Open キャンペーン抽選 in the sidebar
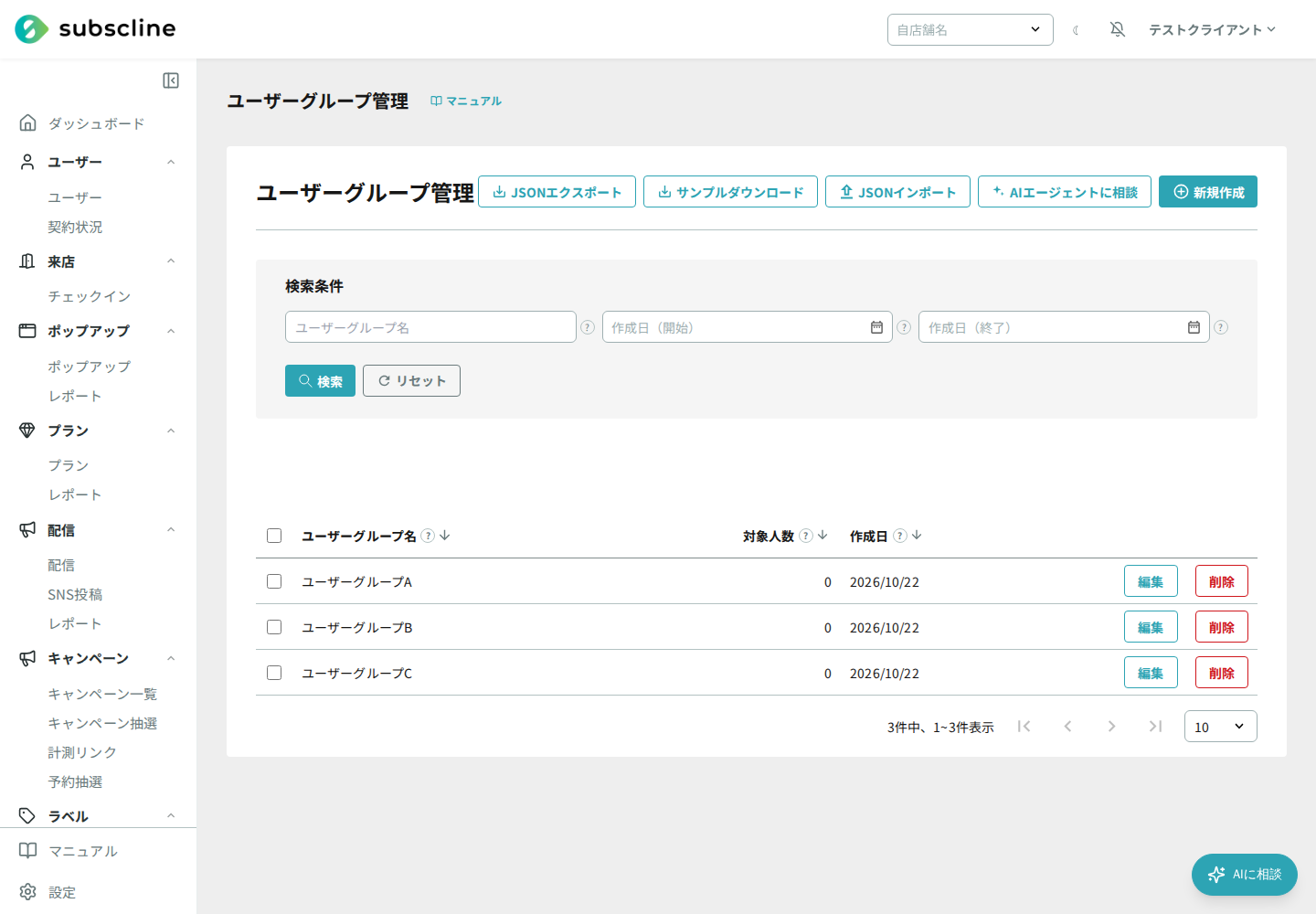Screen dimensions: 1316x914 [x=102, y=723]
